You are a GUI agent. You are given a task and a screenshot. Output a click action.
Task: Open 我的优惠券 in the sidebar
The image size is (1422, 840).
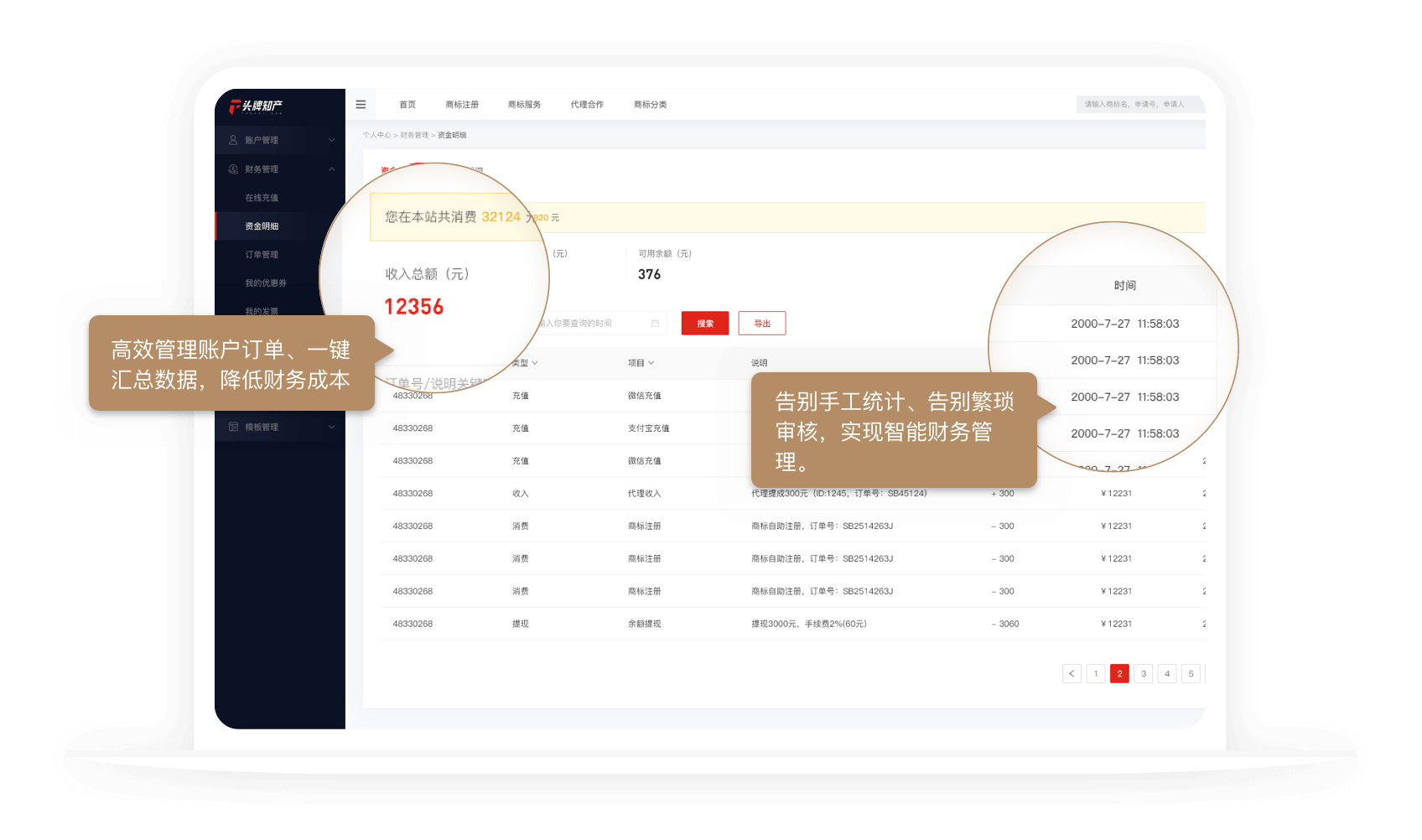pyautogui.click(x=265, y=283)
